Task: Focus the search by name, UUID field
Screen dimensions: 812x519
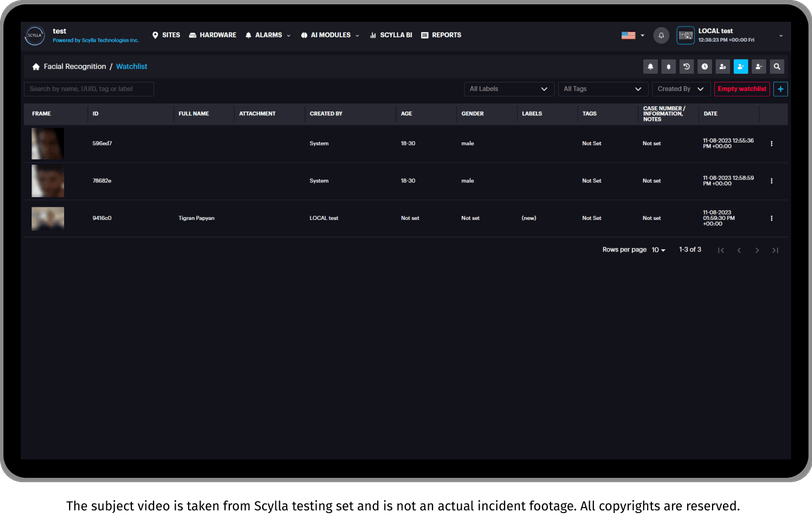Action: [x=89, y=89]
